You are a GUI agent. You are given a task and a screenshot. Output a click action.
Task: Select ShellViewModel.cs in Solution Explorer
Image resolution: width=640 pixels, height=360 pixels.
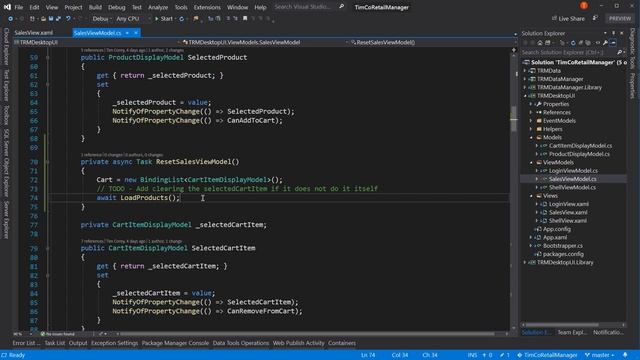click(x=572, y=187)
